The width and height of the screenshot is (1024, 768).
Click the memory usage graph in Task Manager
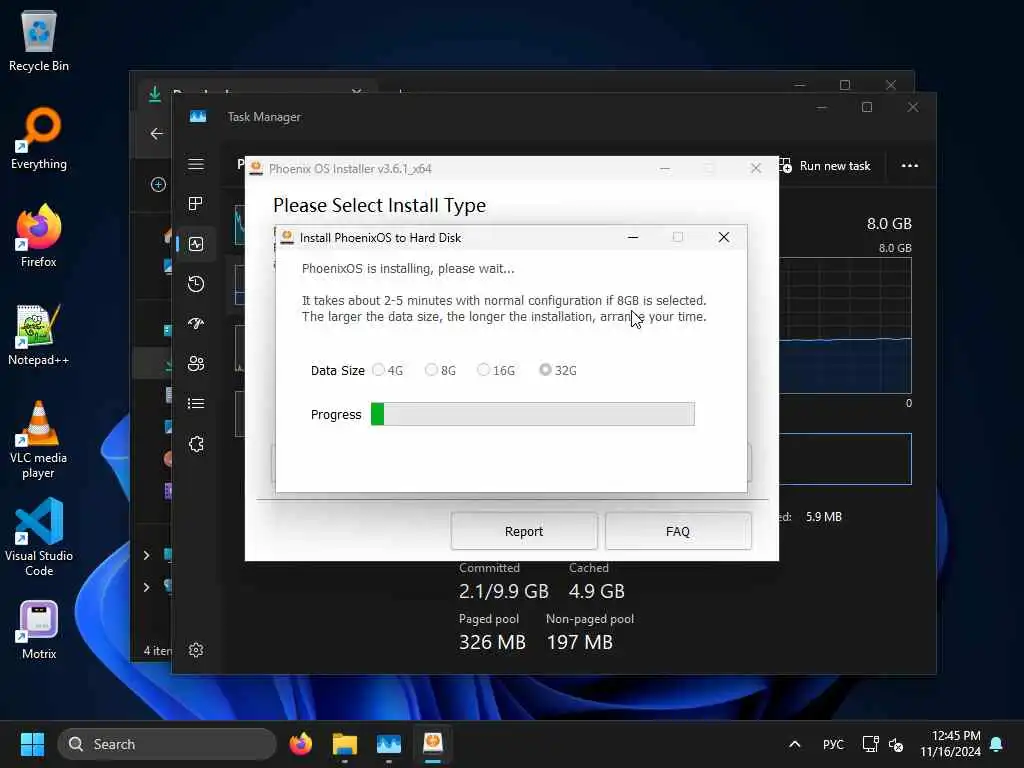coord(845,325)
